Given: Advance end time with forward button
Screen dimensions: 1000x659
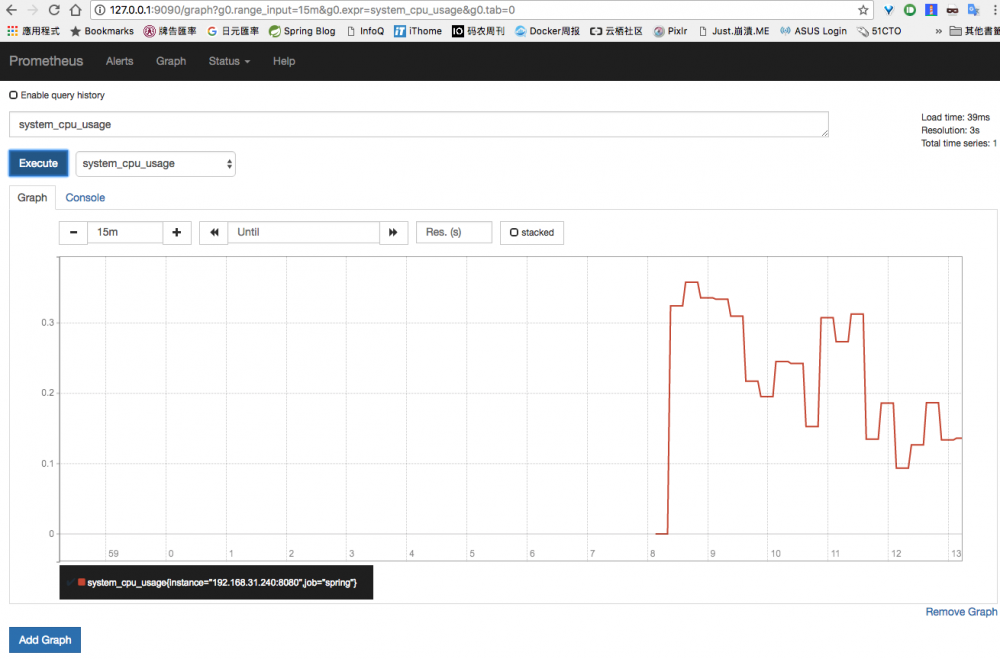Looking at the screenshot, I should click(x=393, y=232).
